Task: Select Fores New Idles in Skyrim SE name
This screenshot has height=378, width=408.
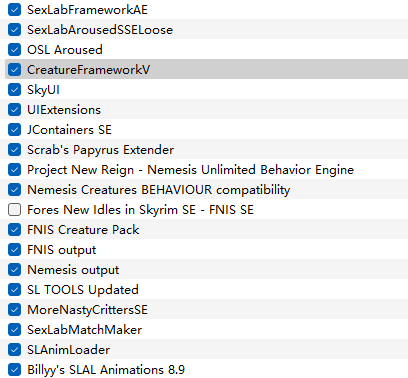Action: tap(140, 210)
